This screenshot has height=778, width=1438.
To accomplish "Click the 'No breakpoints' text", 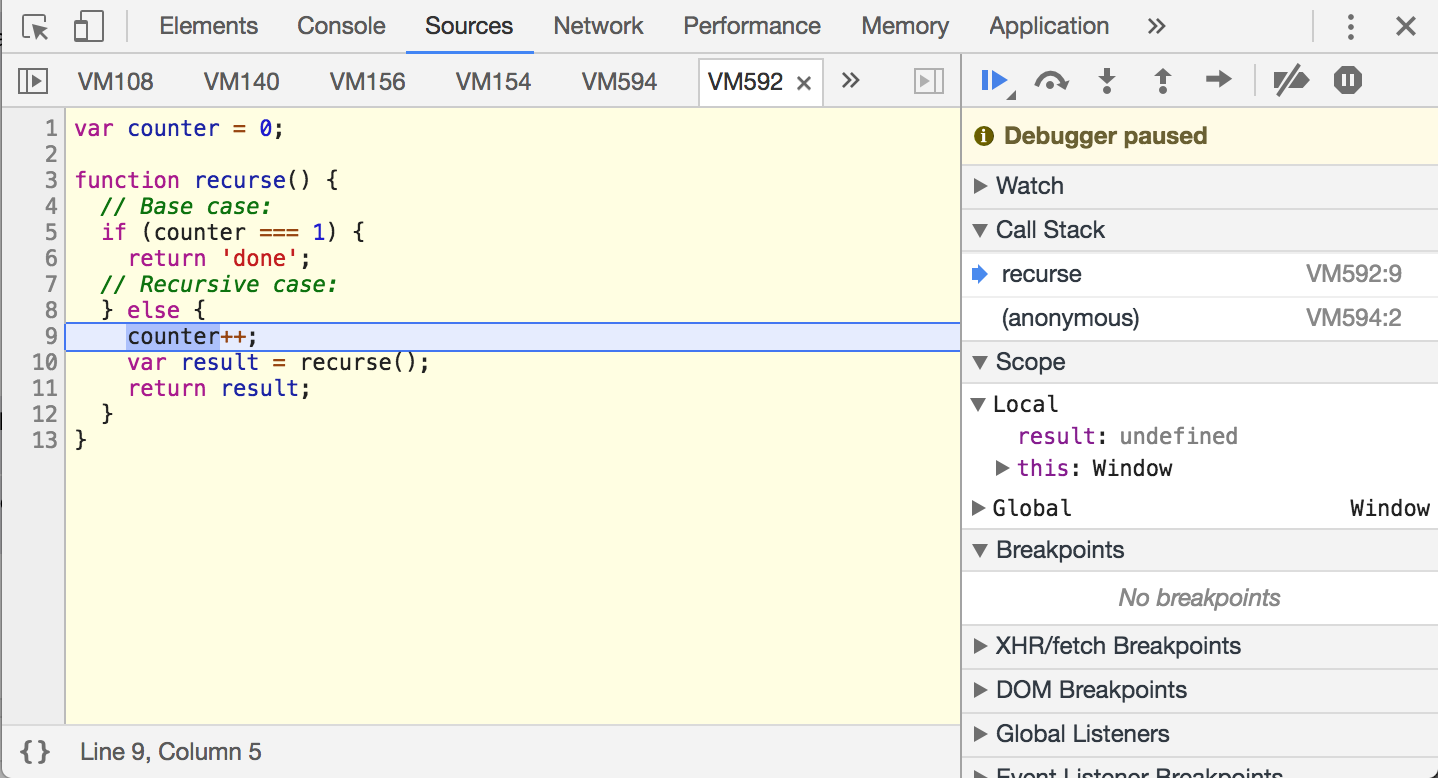I will tap(1199, 598).
